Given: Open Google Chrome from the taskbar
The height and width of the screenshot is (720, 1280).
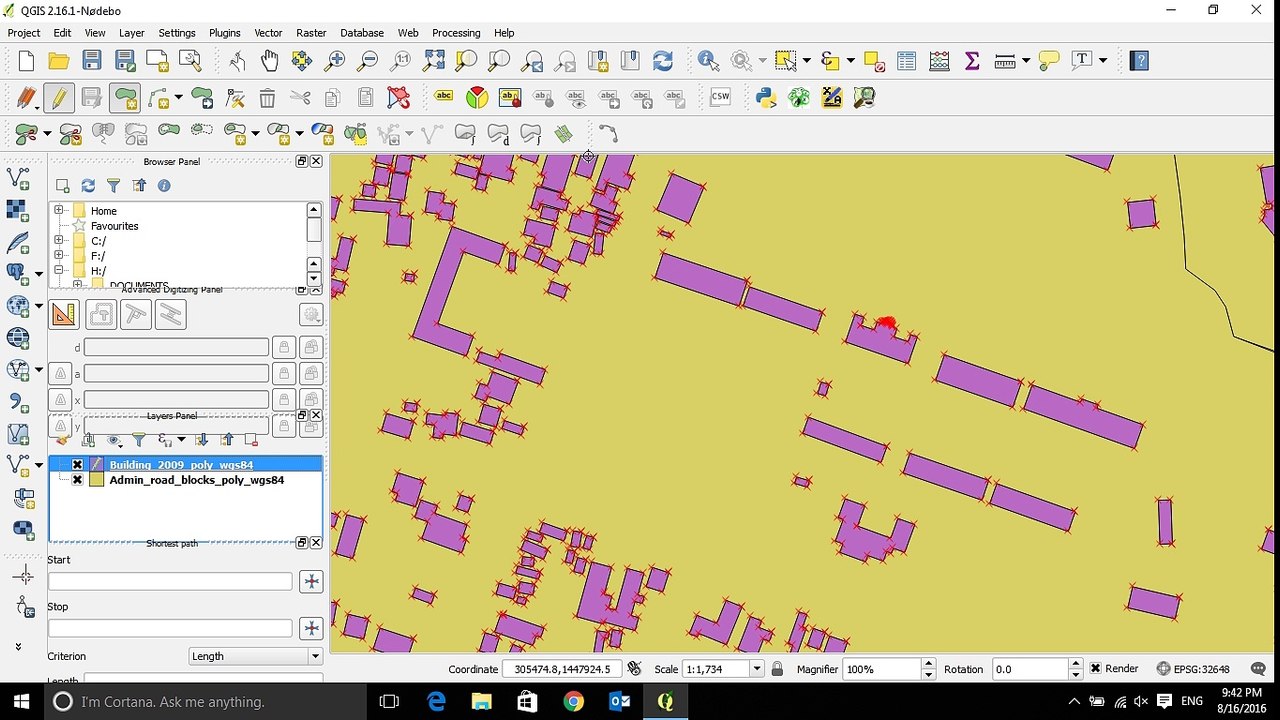Looking at the screenshot, I should coord(573,702).
